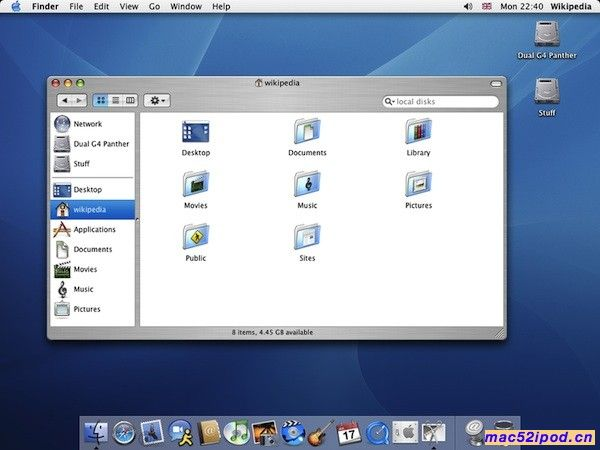Launch Finder from the Dock
The height and width of the screenshot is (450, 600).
click(96, 433)
